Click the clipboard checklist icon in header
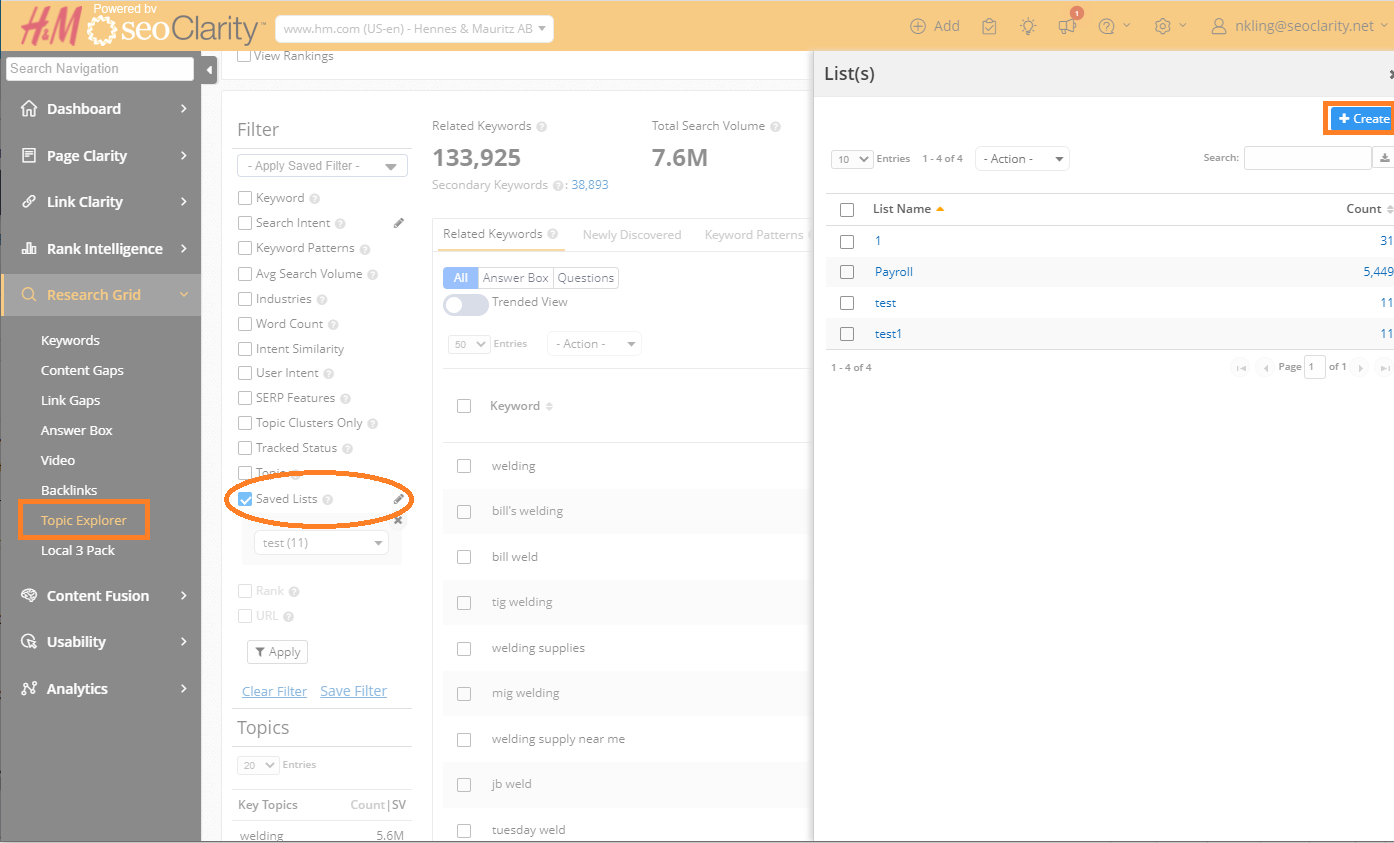 (x=989, y=27)
